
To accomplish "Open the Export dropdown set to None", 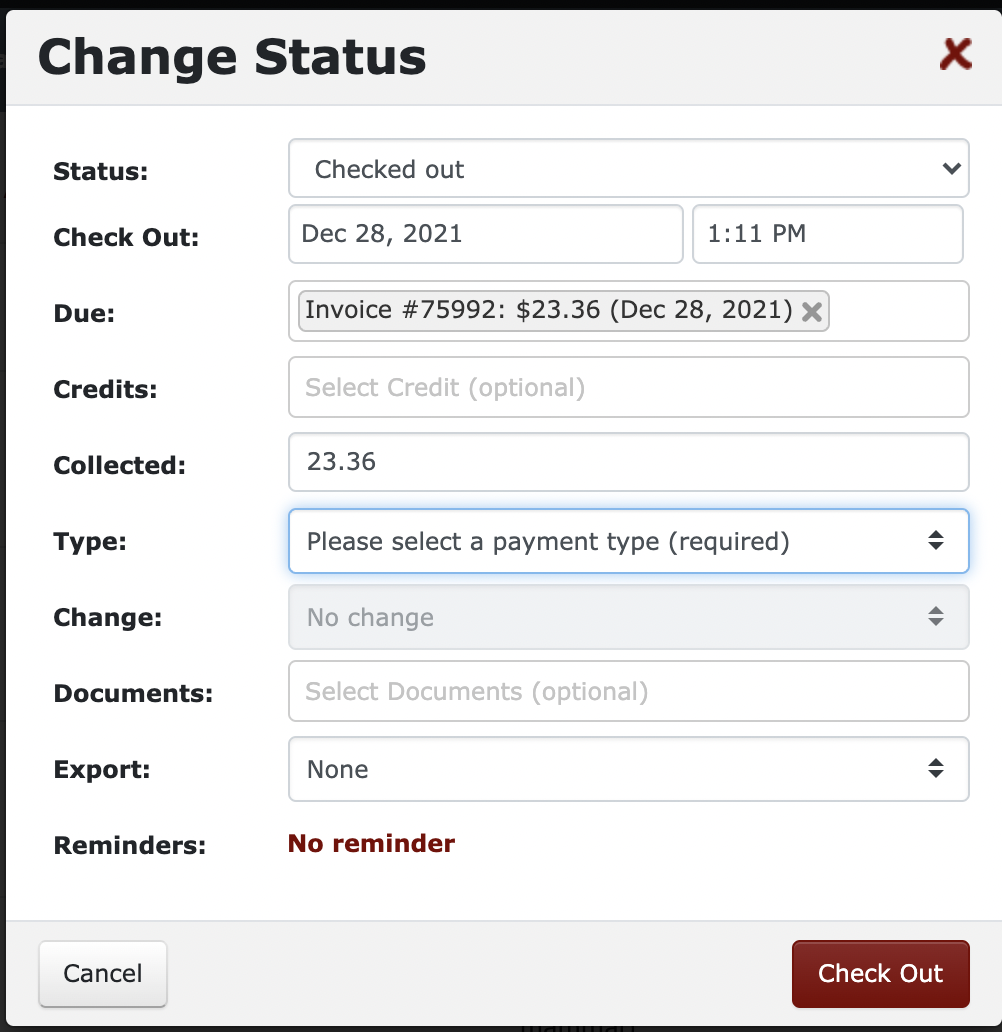I will click(x=629, y=769).
